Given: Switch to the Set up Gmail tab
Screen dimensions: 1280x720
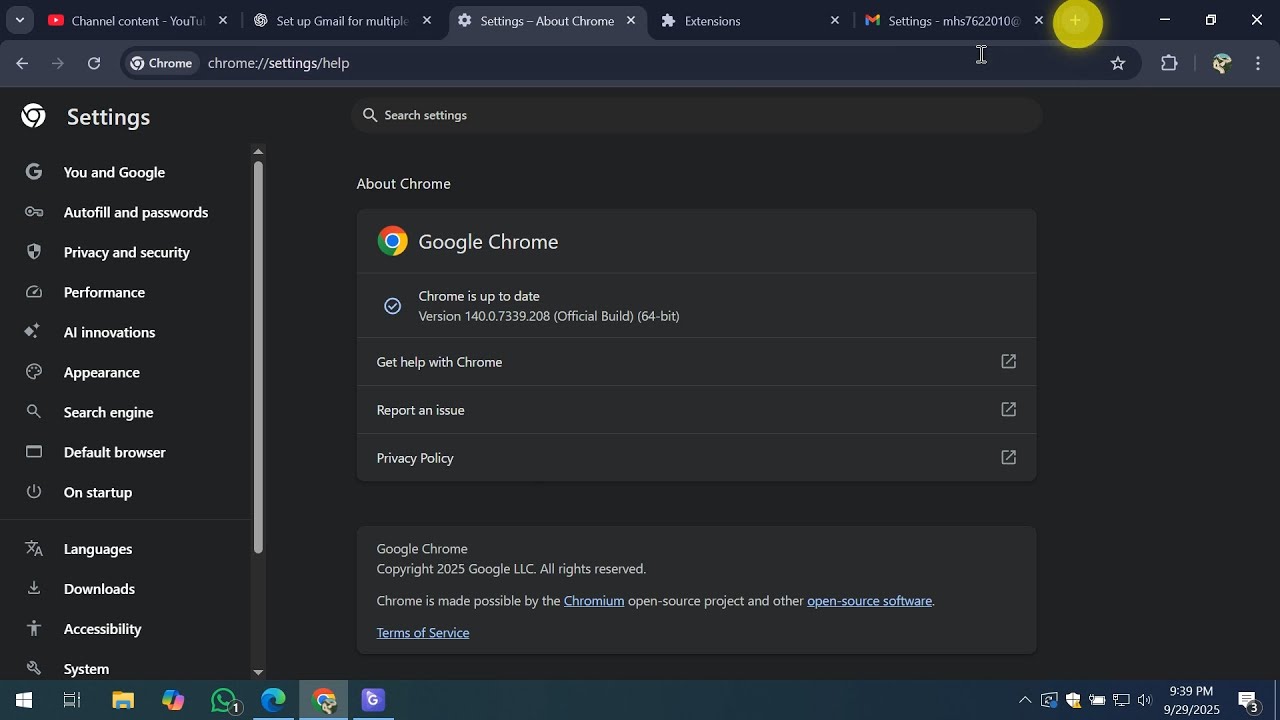Looking at the screenshot, I should coord(342,20).
